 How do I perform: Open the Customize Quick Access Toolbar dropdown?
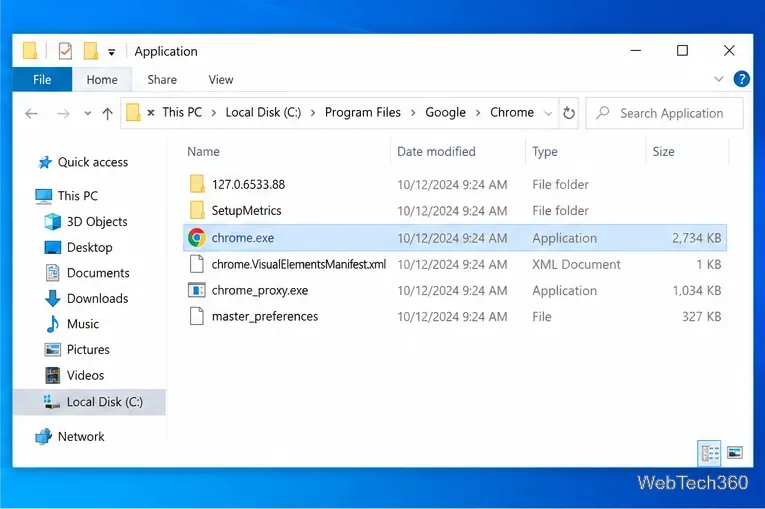pos(112,52)
